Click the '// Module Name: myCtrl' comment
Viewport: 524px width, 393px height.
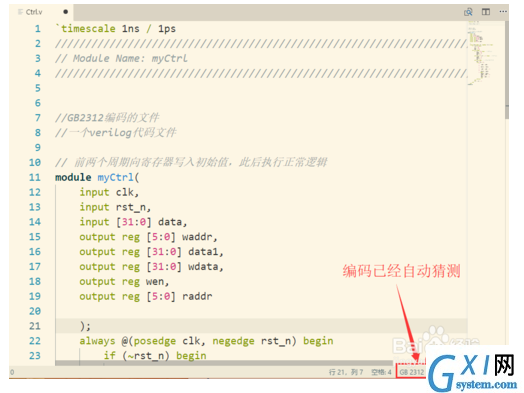(x=121, y=58)
